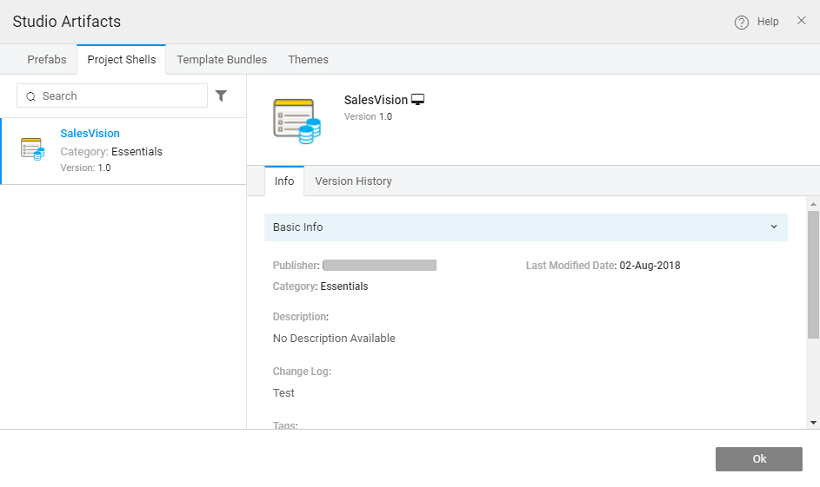This screenshot has width=820, height=487.
Task: Click the vertical scrollbar down arrow
Action: pyautogui.click(x=813, y=422)
